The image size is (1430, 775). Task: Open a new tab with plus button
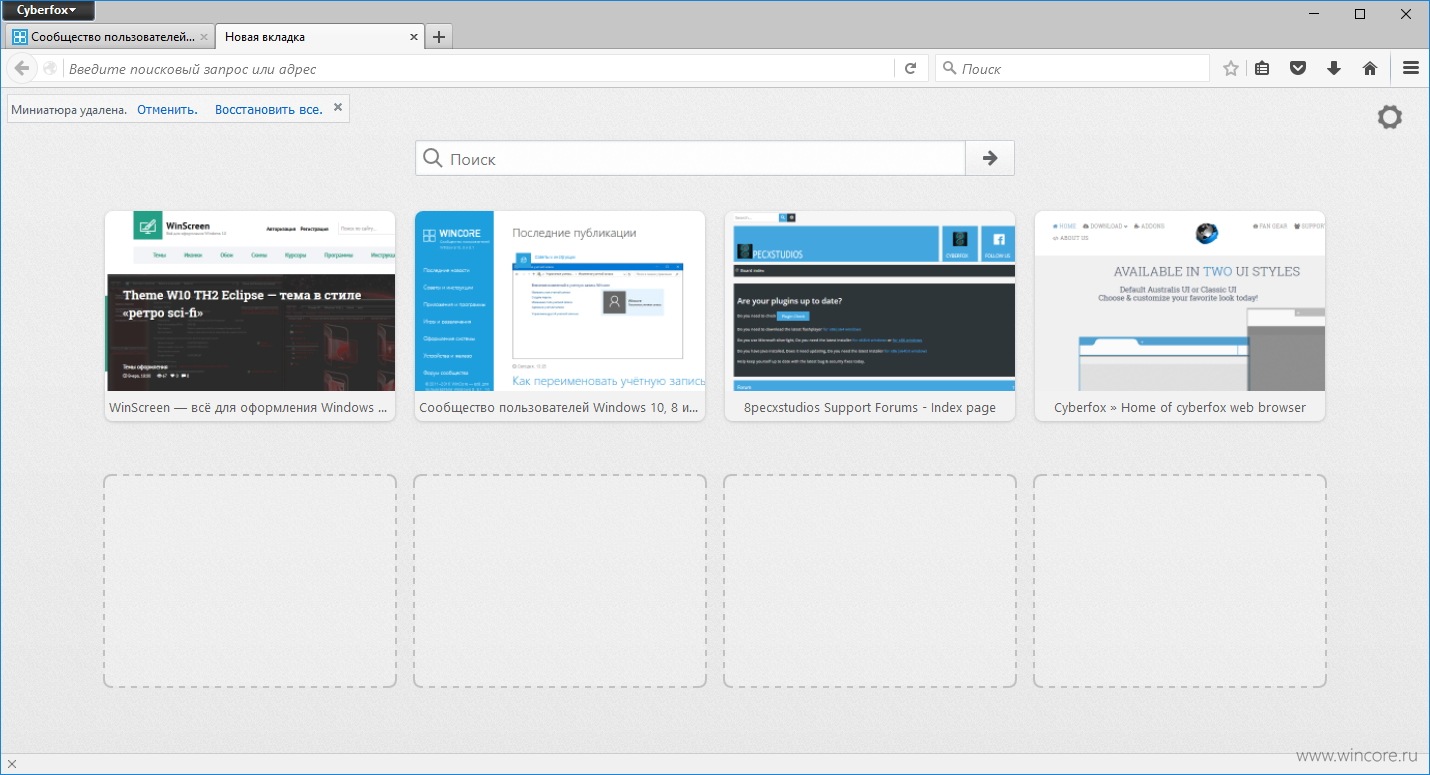[439, 37]
